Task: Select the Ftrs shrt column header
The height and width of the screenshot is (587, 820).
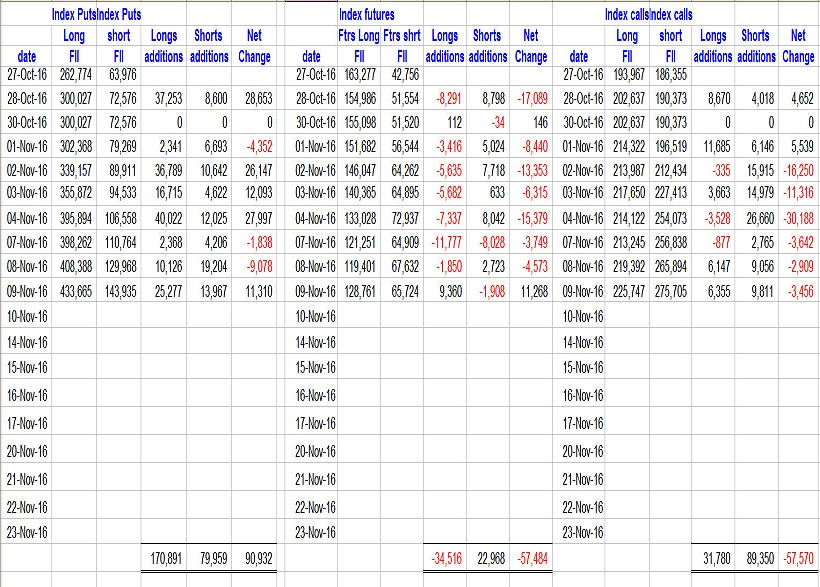Action: (x=400, y=36)
